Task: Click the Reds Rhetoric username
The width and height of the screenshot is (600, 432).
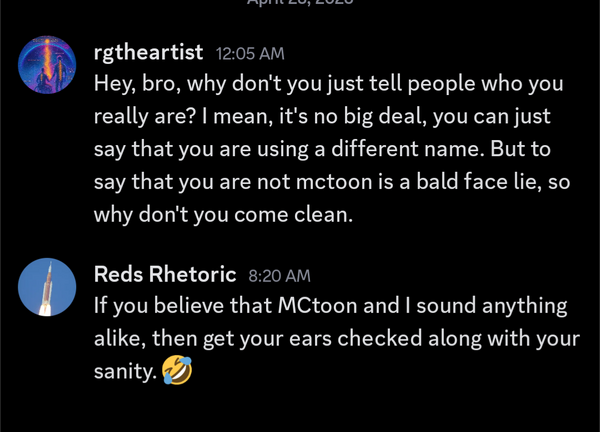Action: [x=165, y=274]
